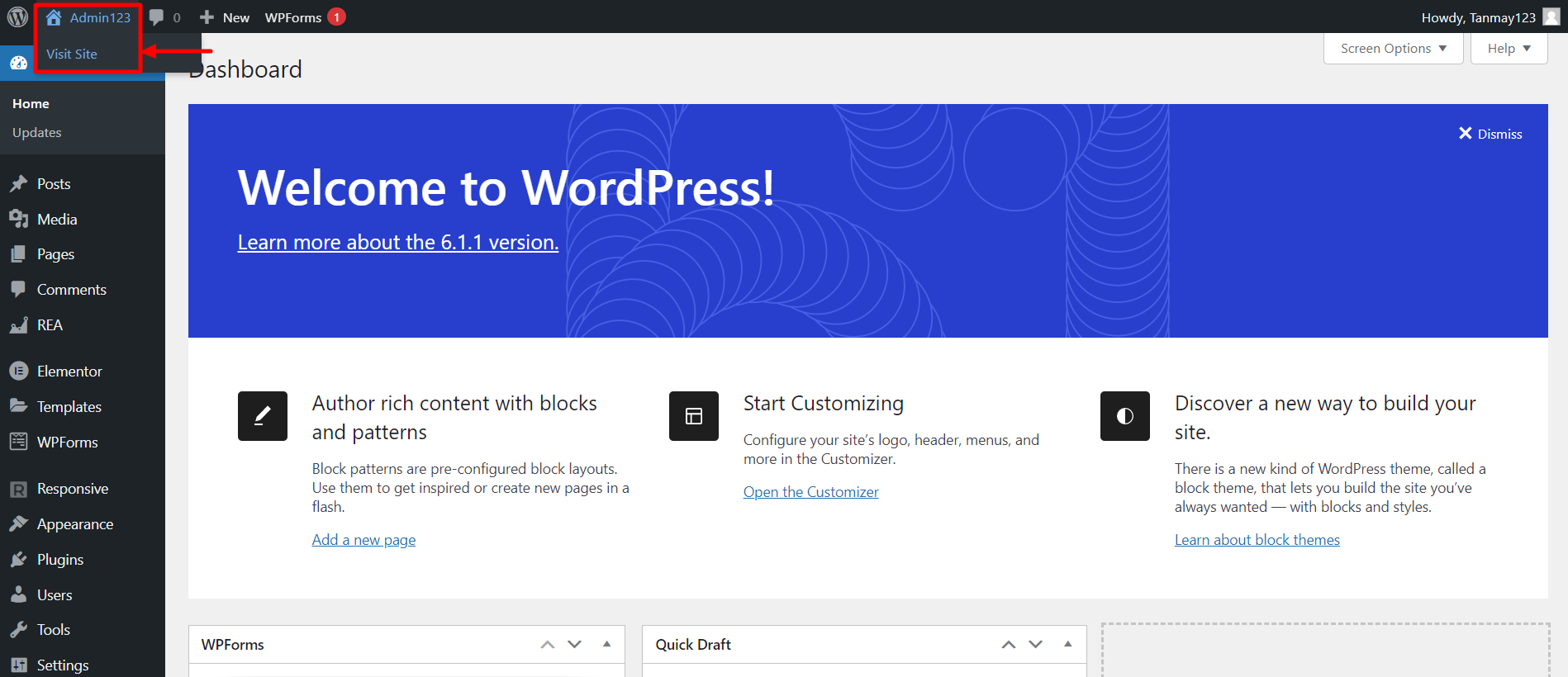Click Open the Customizer link
The height and width of the screenshot is (677, 1568).
coord(811,492)
